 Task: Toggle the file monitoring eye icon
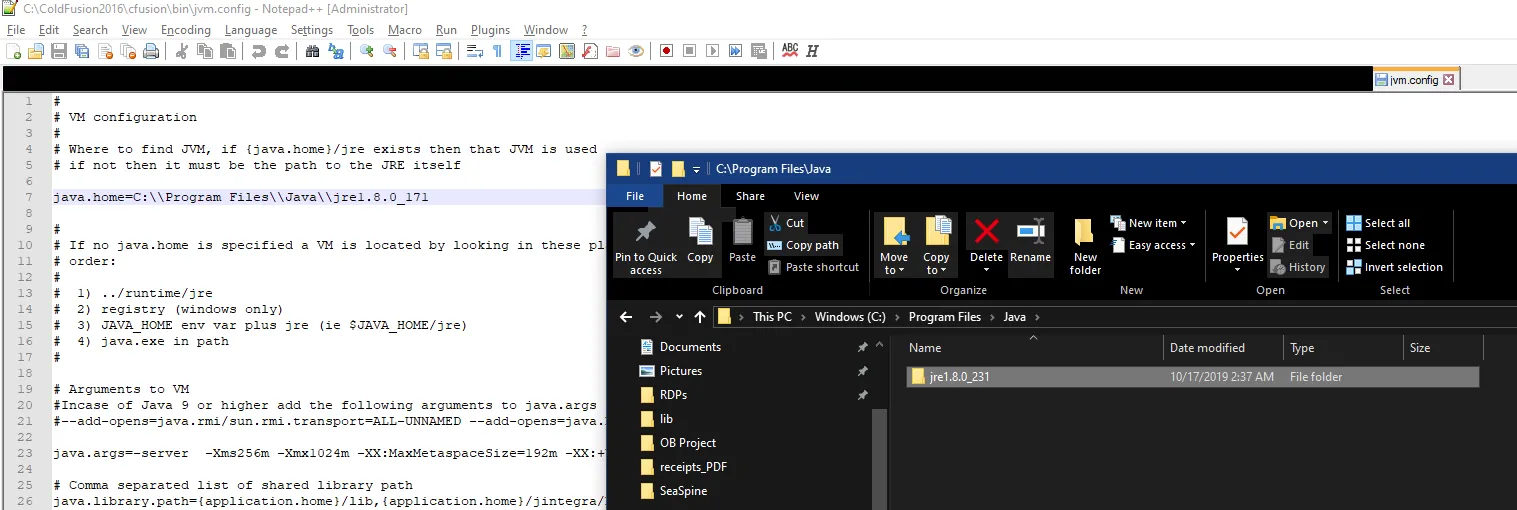pos(635,51)
